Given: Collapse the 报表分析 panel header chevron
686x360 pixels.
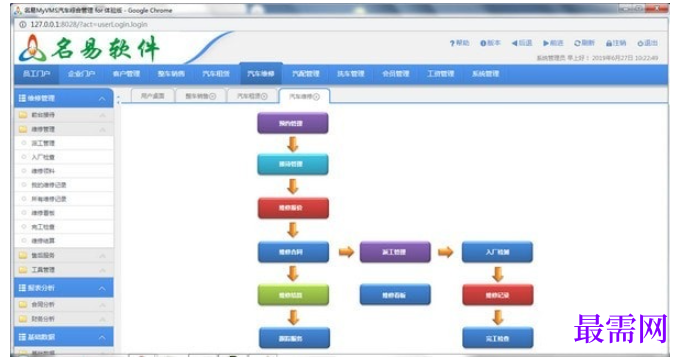Looking at the screenshot, I should point(102,288).
